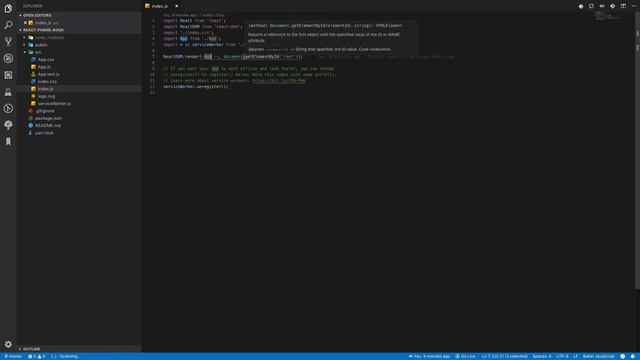Open the editor More Actions ellipsis
Image resolution: width=640 pixels, height=360 pixels.
click(634, 6)
